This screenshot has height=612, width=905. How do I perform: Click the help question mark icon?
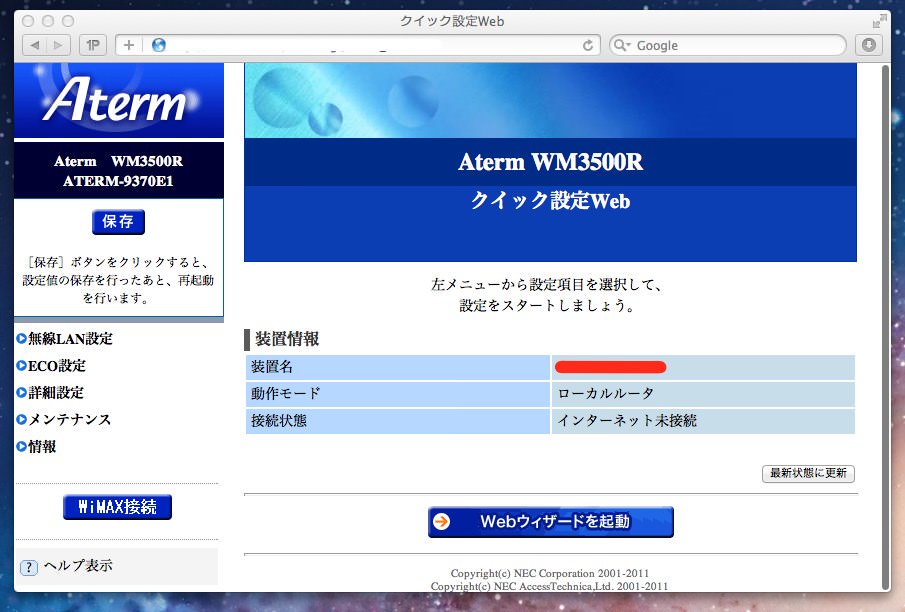[x=29, y=567]
